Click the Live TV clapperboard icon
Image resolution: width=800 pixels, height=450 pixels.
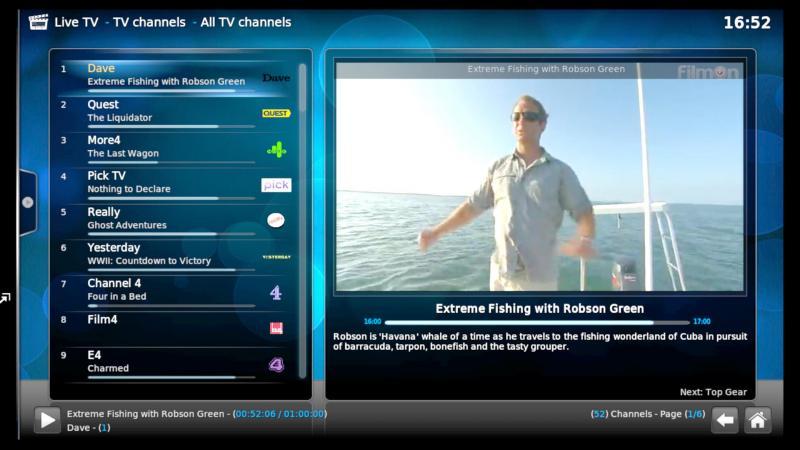(39, 21)
